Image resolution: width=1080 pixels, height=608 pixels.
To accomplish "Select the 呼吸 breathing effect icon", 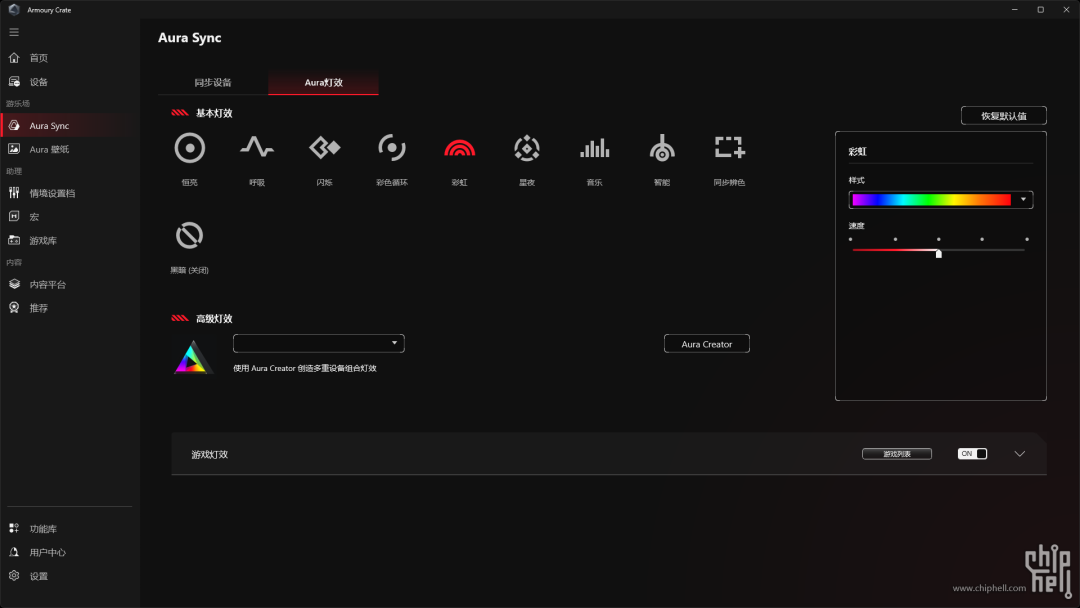I will (x=257, y=147).
